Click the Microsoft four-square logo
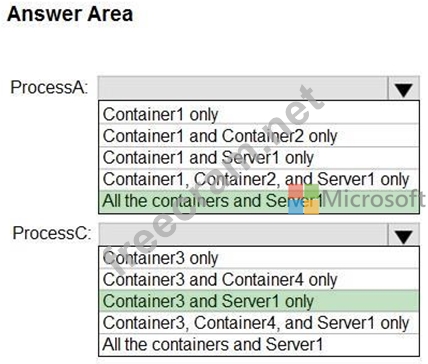428x364 pixels. [304, 199]
